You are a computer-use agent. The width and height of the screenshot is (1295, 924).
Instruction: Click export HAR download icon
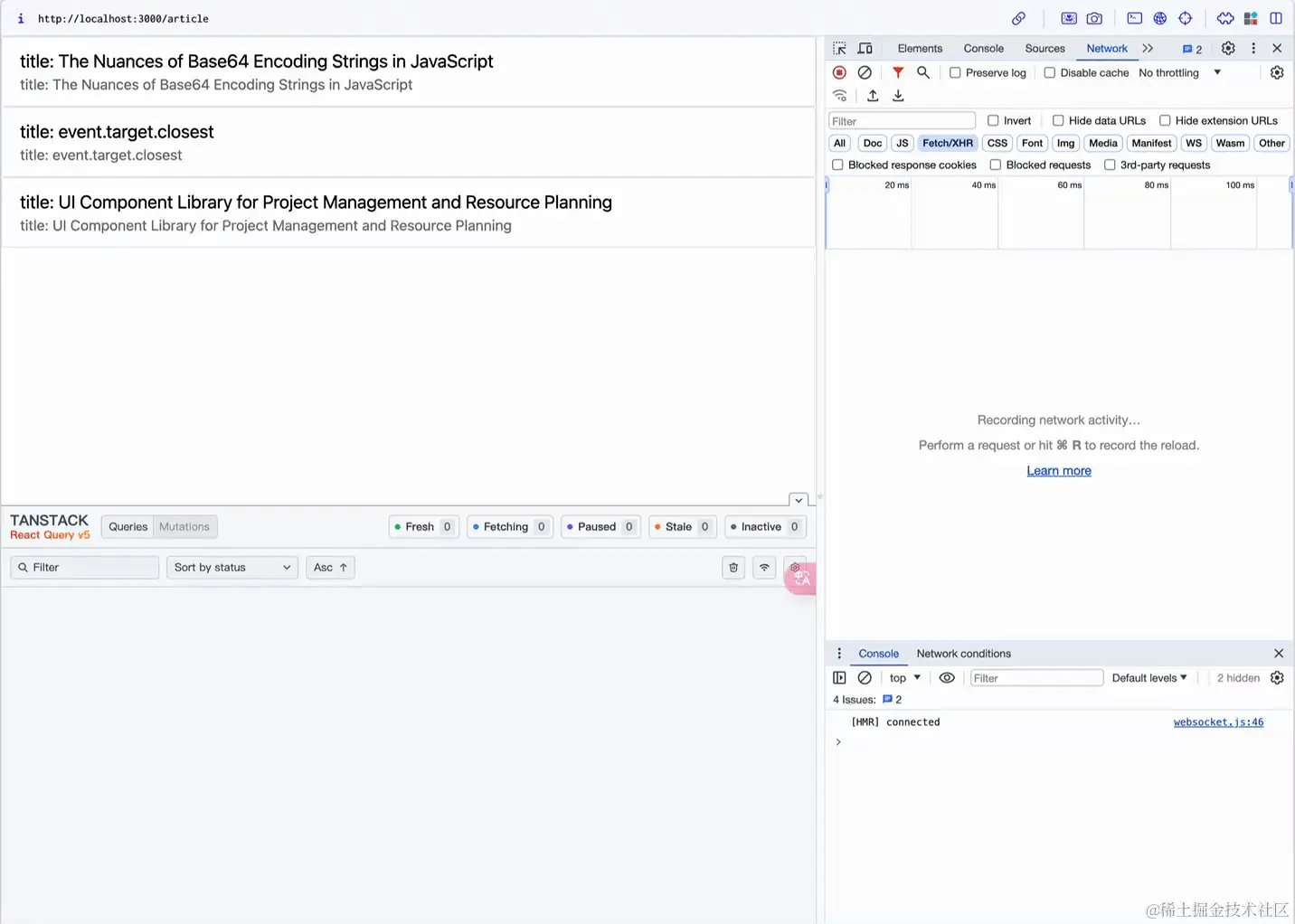(x=898, y=96)
